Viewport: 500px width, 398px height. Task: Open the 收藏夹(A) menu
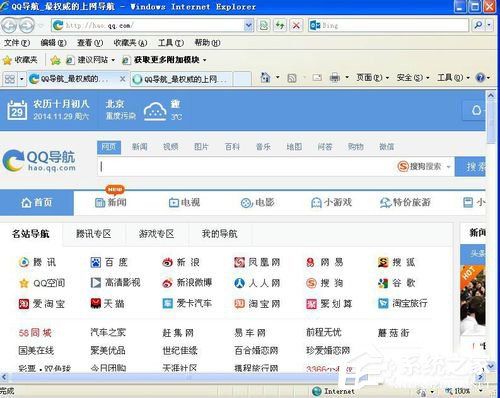(130, 43)
